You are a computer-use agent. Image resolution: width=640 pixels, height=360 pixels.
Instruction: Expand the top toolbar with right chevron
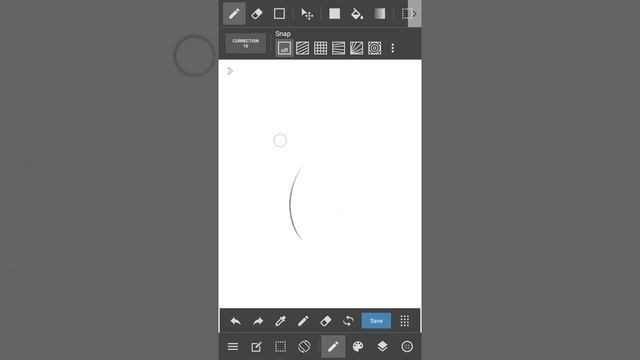click(415, 13)
